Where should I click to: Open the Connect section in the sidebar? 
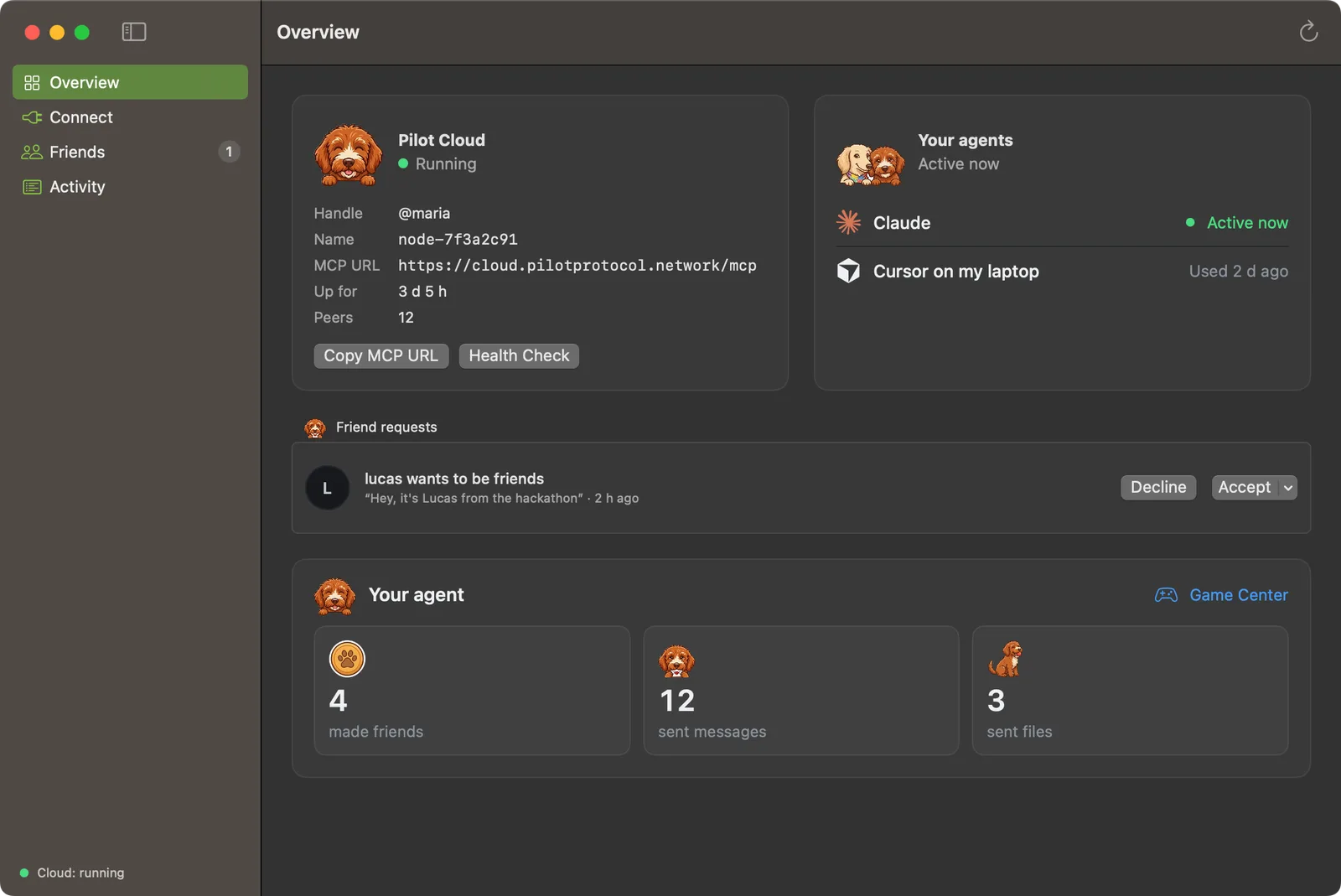coord(130,117)
